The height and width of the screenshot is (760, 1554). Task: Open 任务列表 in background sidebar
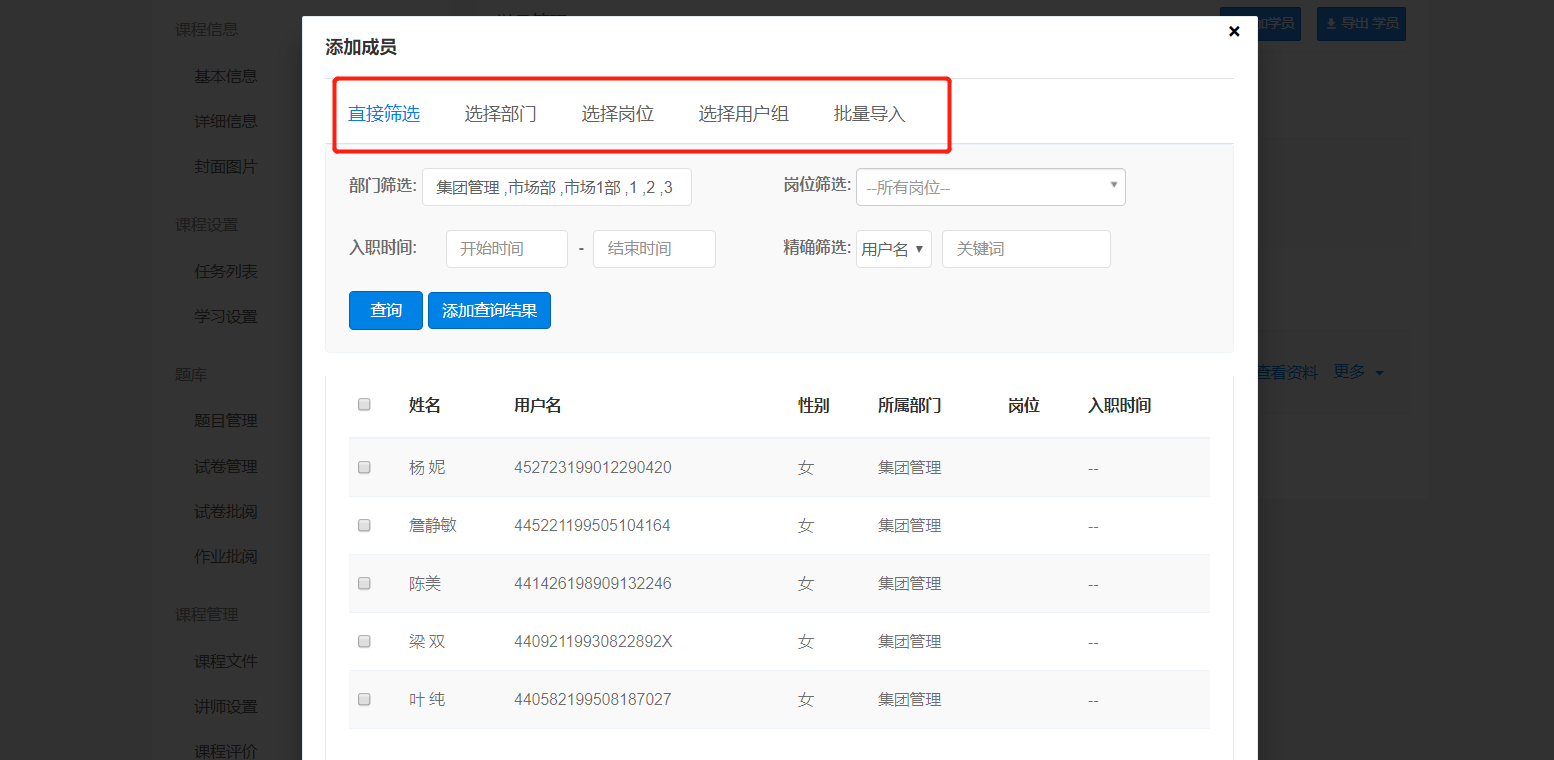coord(226,271)
